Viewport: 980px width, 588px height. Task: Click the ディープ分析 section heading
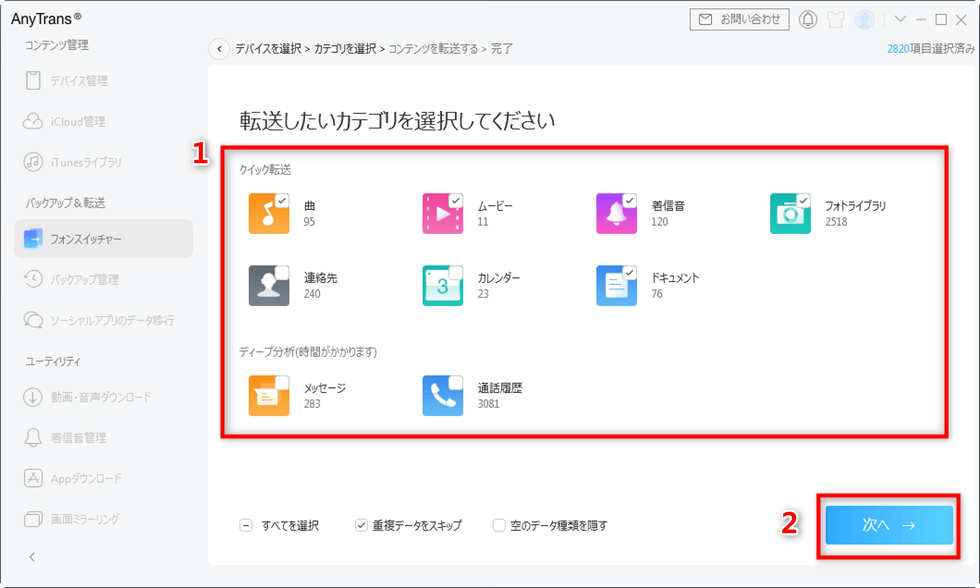click(308, 352)
